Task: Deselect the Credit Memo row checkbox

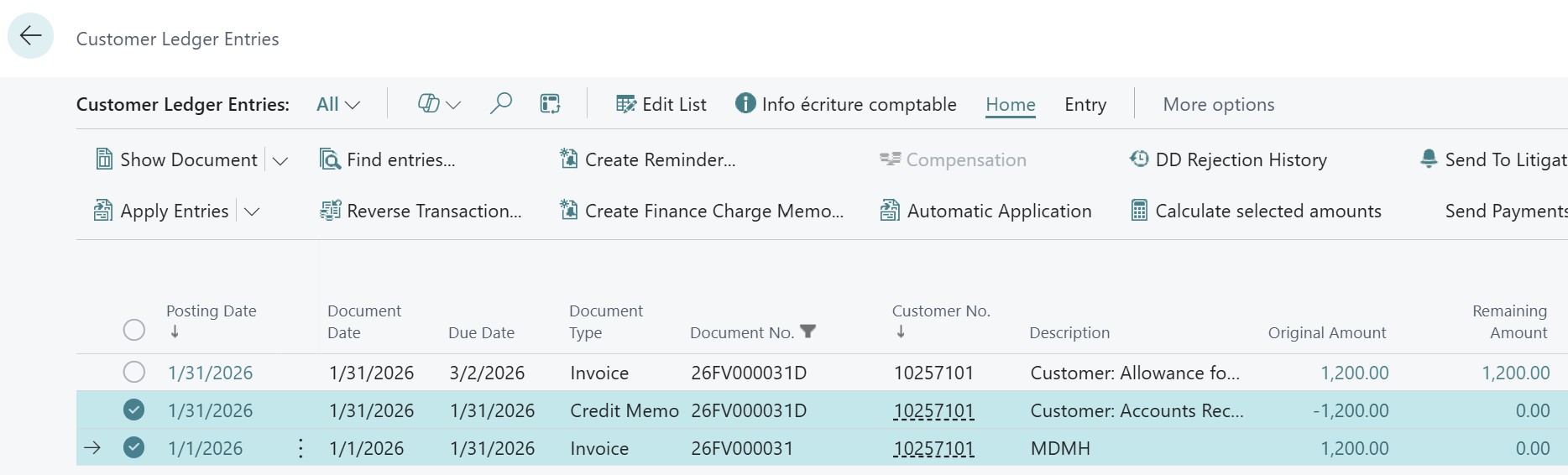Action: [133, 410]
